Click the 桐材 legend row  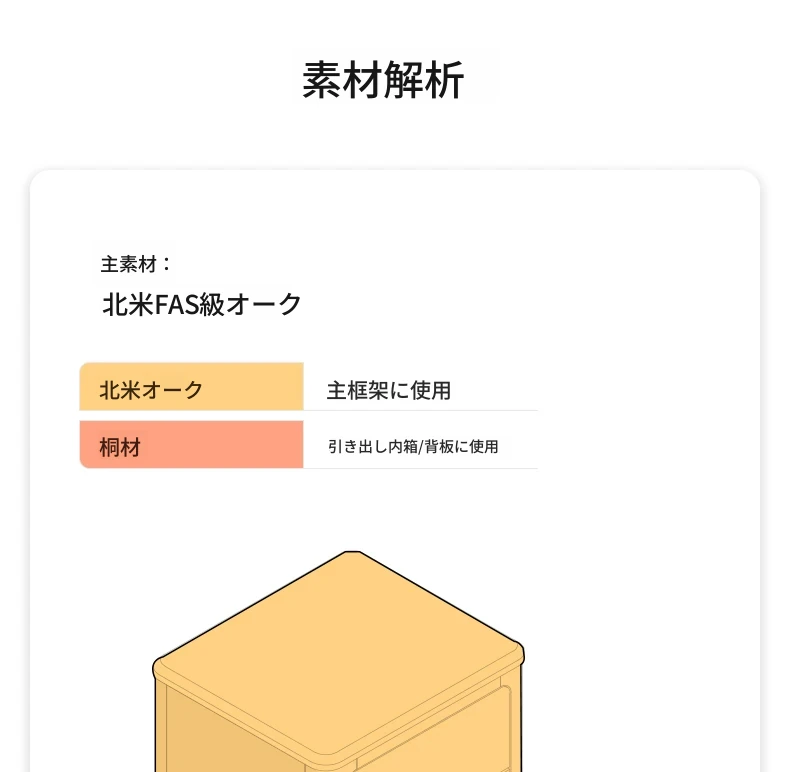click(308, 444)
